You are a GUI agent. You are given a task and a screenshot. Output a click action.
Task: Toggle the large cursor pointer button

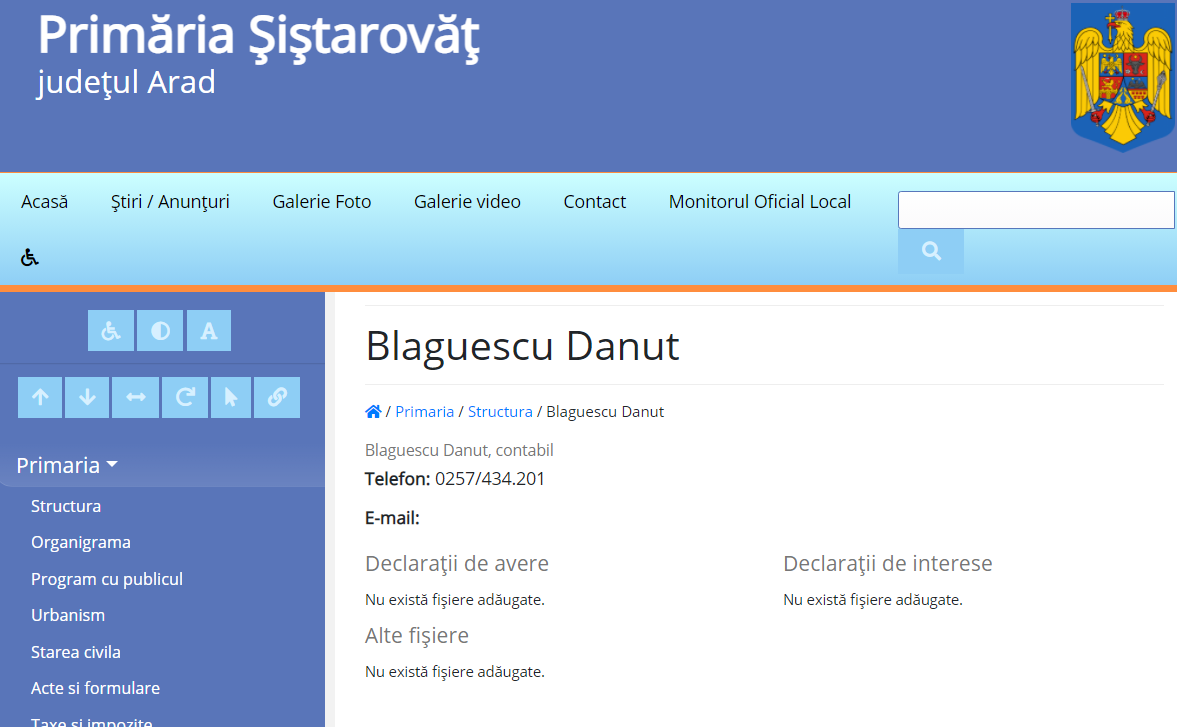[x=231, y=397]
